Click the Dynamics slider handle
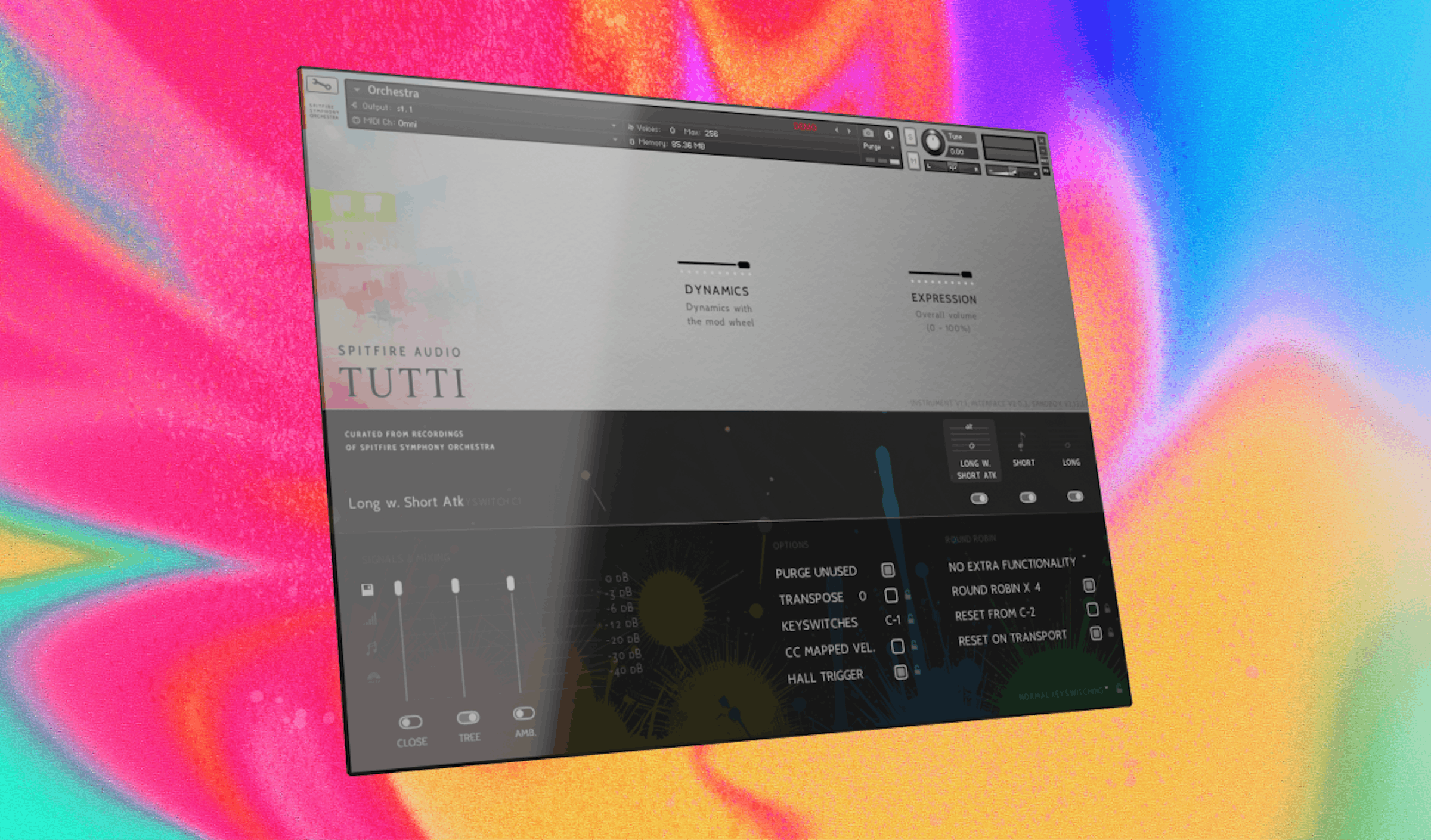The height and width of the screenshot is (840, 1431). pyautogui.click(x=744, y=264)
